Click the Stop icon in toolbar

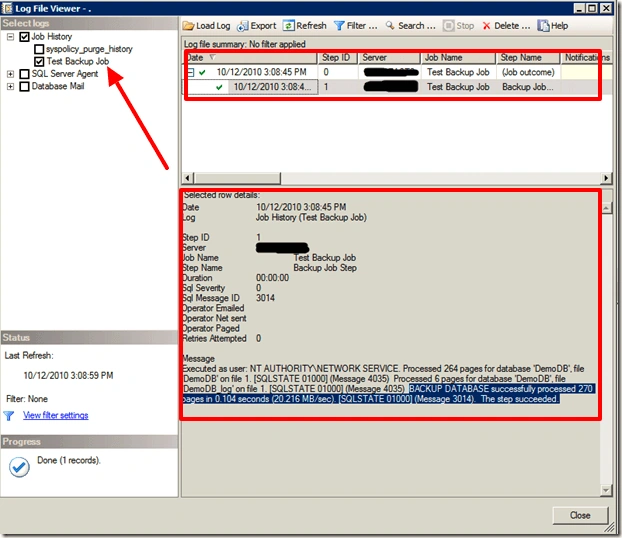[x=448, y=26]
